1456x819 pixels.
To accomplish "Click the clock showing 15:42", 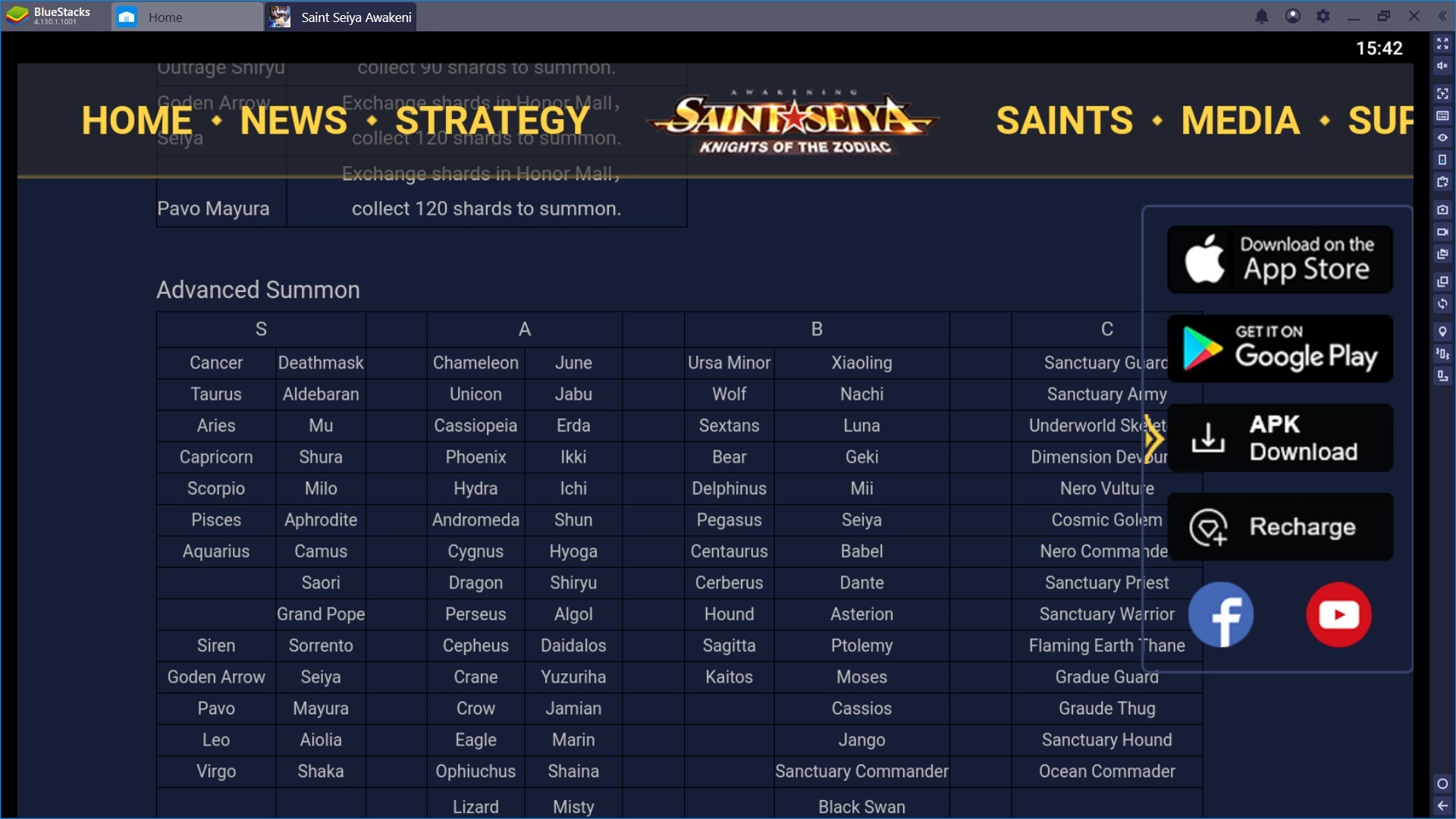I will [1379, 48].
